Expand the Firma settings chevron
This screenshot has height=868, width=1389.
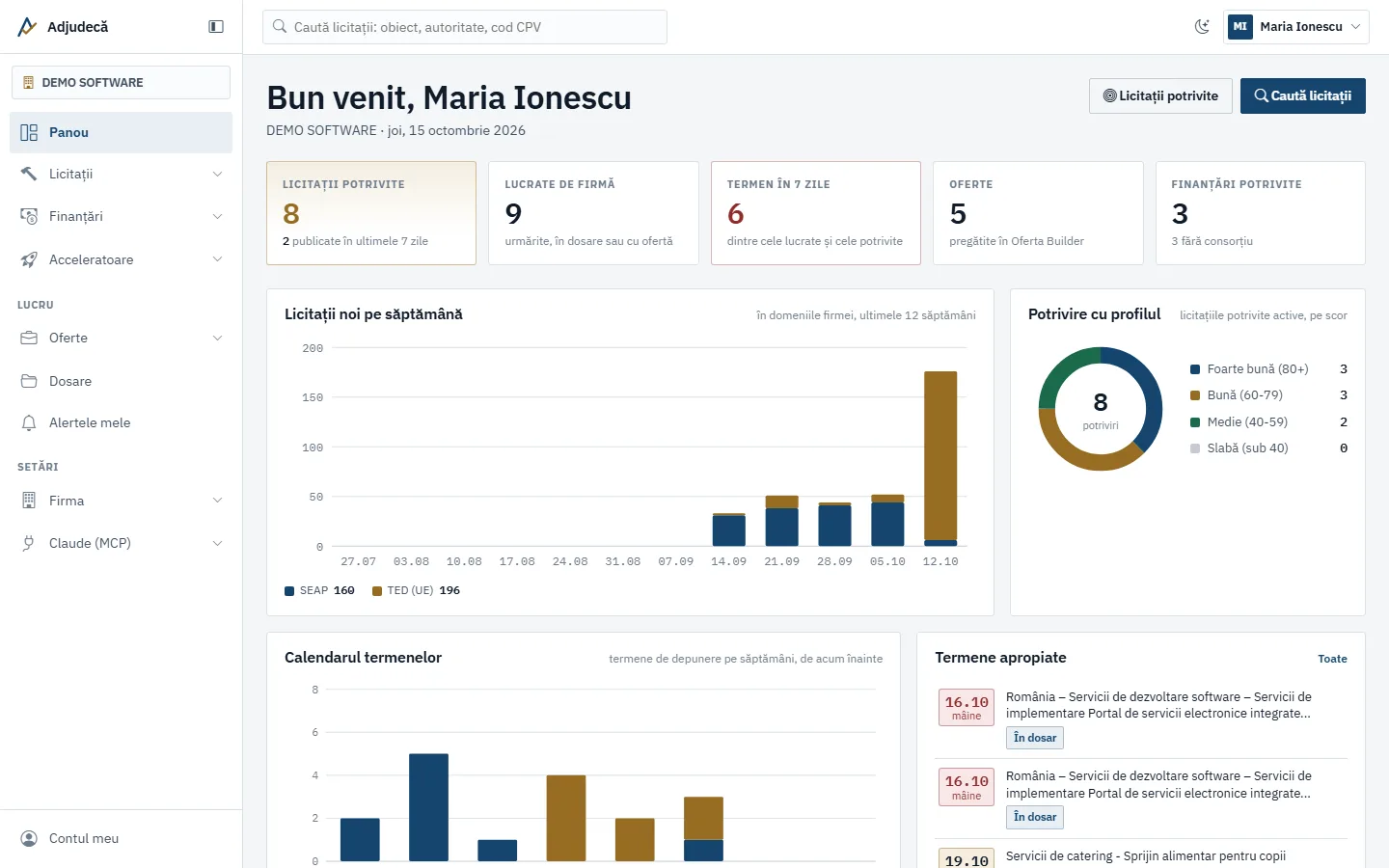[217, 501]
